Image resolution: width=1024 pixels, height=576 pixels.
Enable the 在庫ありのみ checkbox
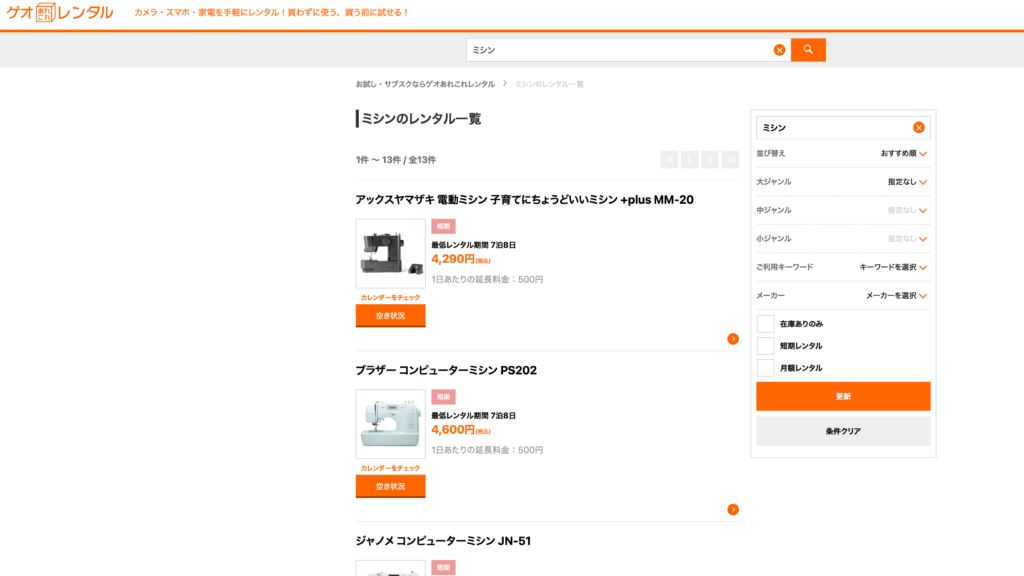(x=766, y=324)
